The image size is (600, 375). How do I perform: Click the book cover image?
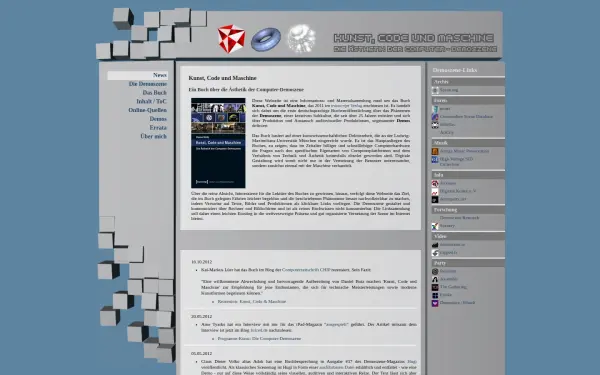click(x=218, y=143)
